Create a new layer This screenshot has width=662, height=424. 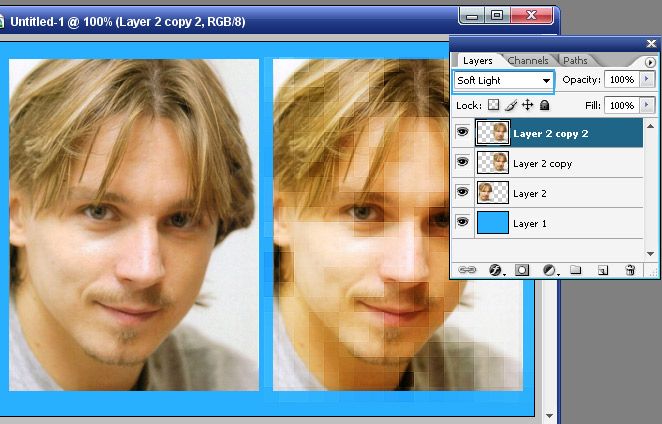click(603, 270)
